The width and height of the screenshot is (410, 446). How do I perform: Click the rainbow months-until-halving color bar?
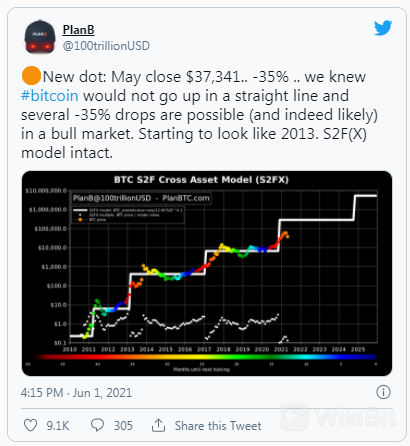pyautogui.click(x=205, y=357)
